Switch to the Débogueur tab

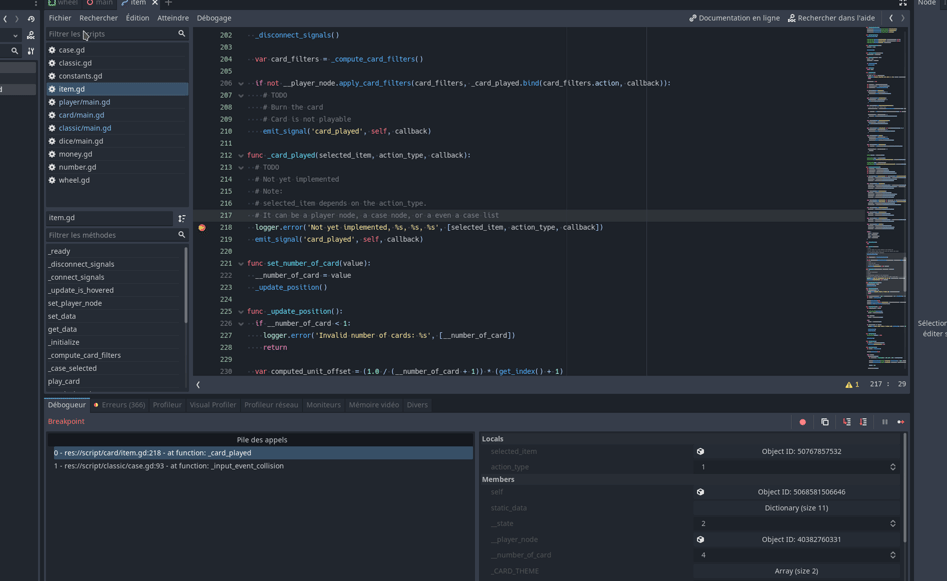coord(66,405)
